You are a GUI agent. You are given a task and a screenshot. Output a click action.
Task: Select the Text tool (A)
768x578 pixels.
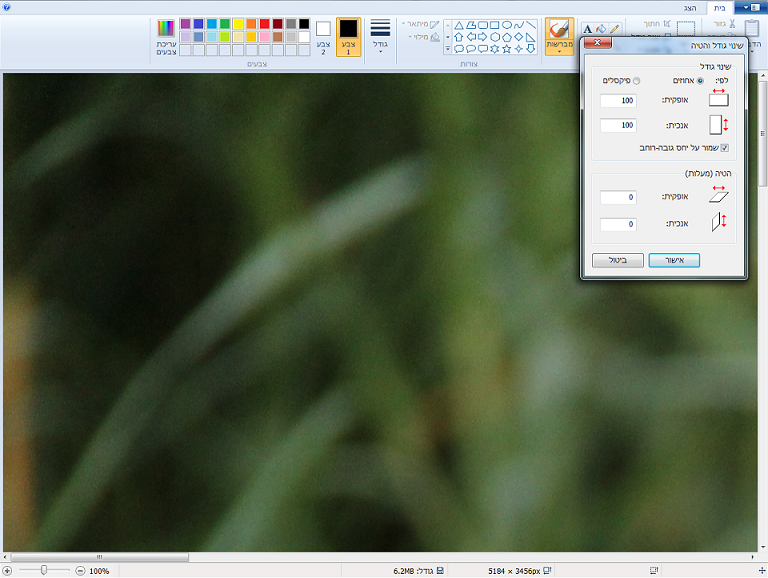point(588,29)
